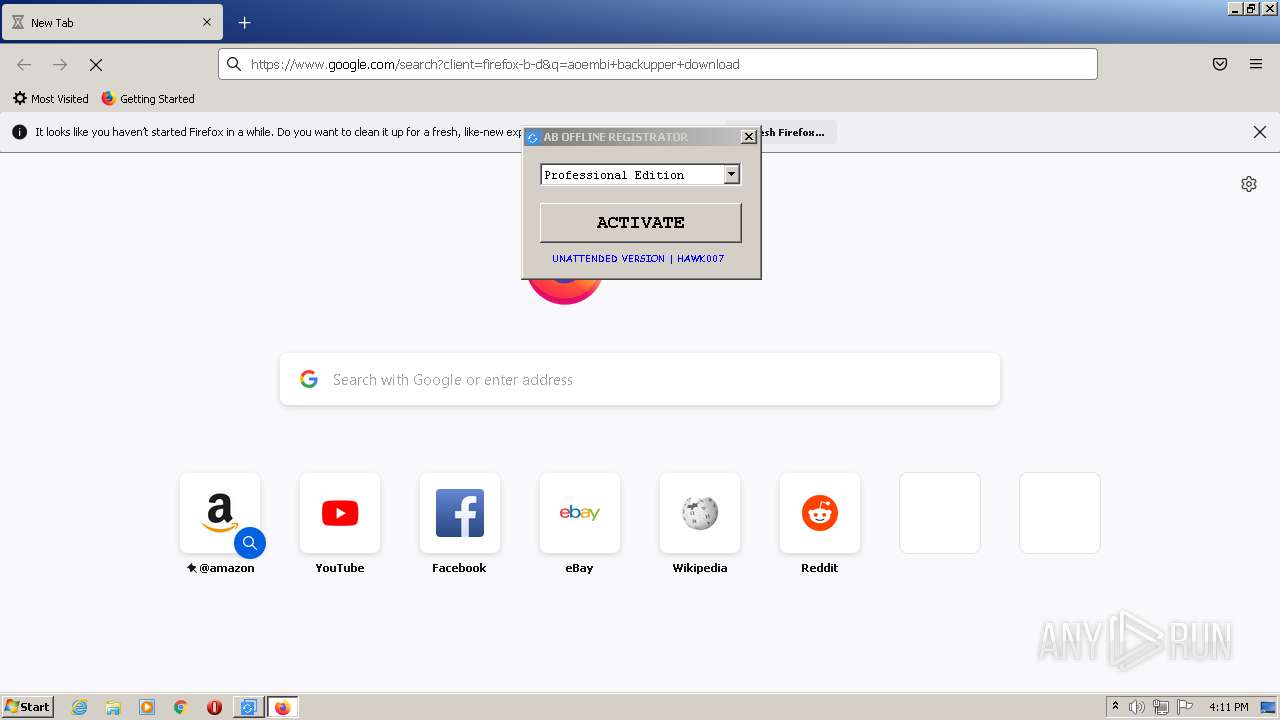
Task: Open the Windows Start menu
Action: click(x=28, y=707)
